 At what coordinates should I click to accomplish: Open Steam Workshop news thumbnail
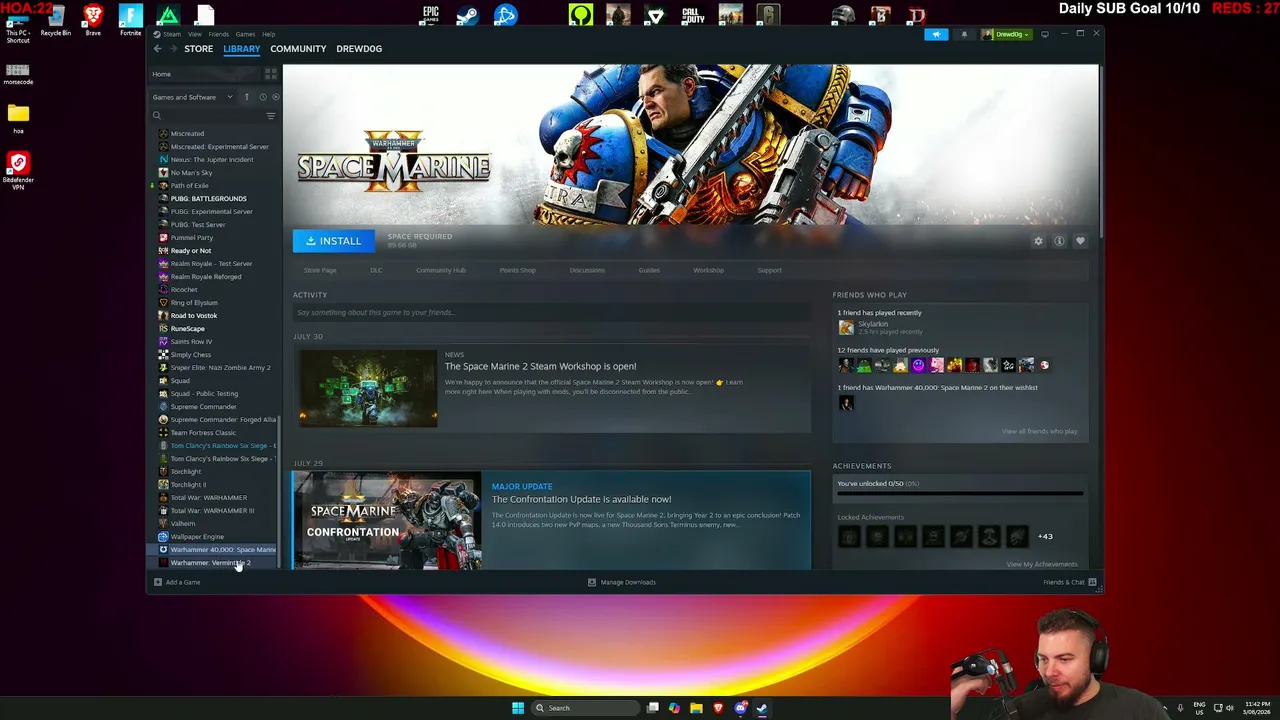click(x=368, y=388)
